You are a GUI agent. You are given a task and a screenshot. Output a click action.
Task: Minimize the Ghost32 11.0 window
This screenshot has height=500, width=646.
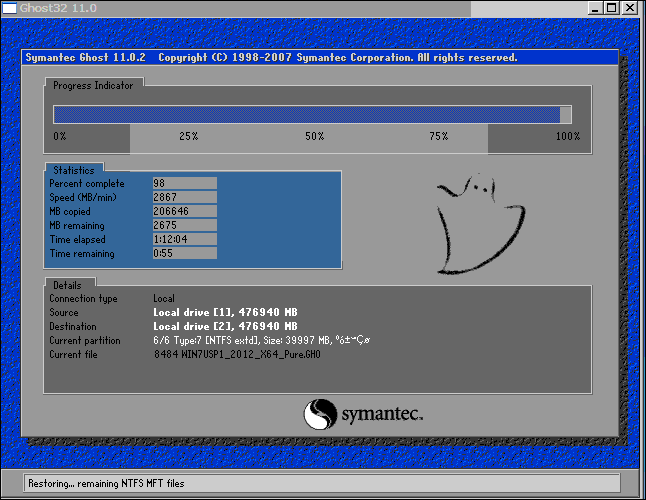(x=594, y=8)
